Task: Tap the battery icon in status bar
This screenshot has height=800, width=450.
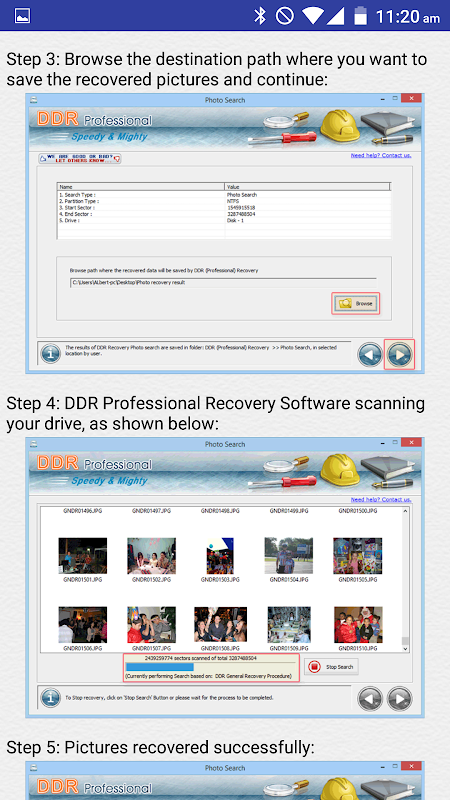Action: (x=360, y=16)
